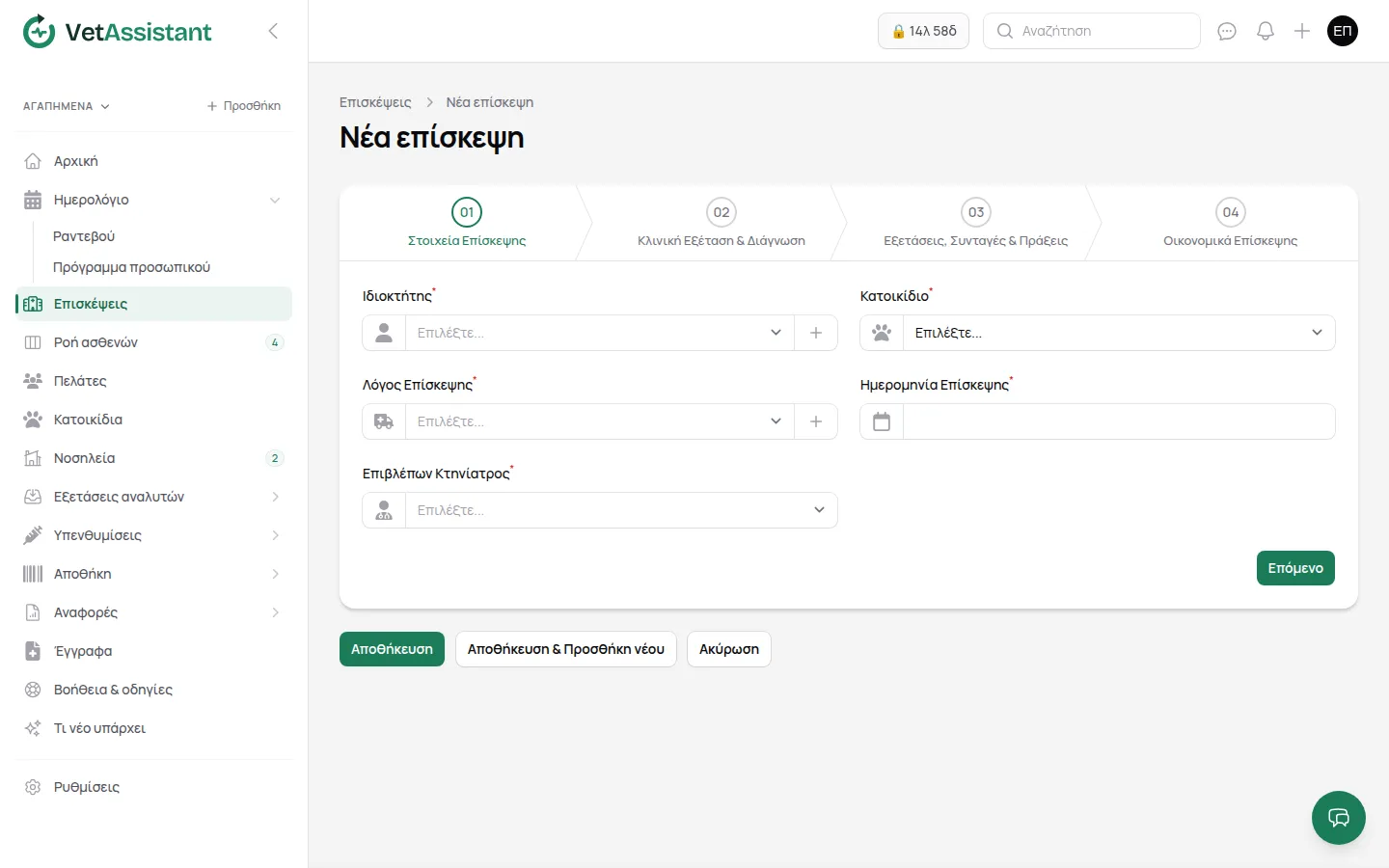The width and height of the screenshot is (1389, 868).
Task: Add new visit reason with plus button
Action: 816,421
